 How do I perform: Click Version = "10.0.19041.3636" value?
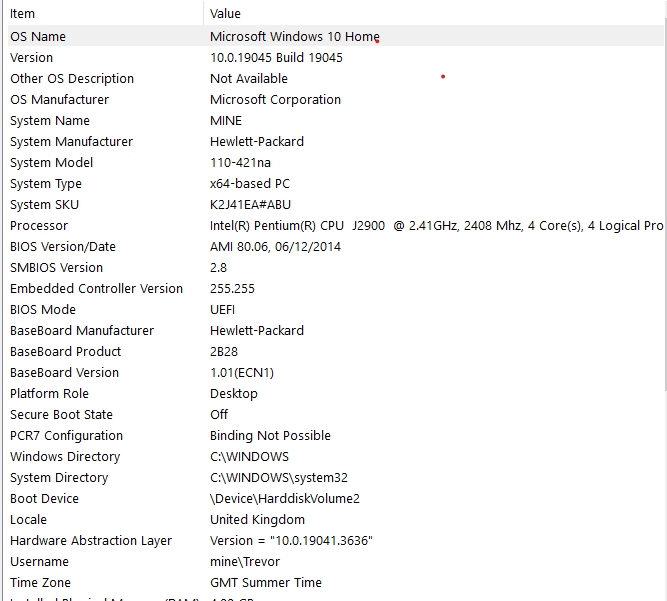[x=291, y=540]
